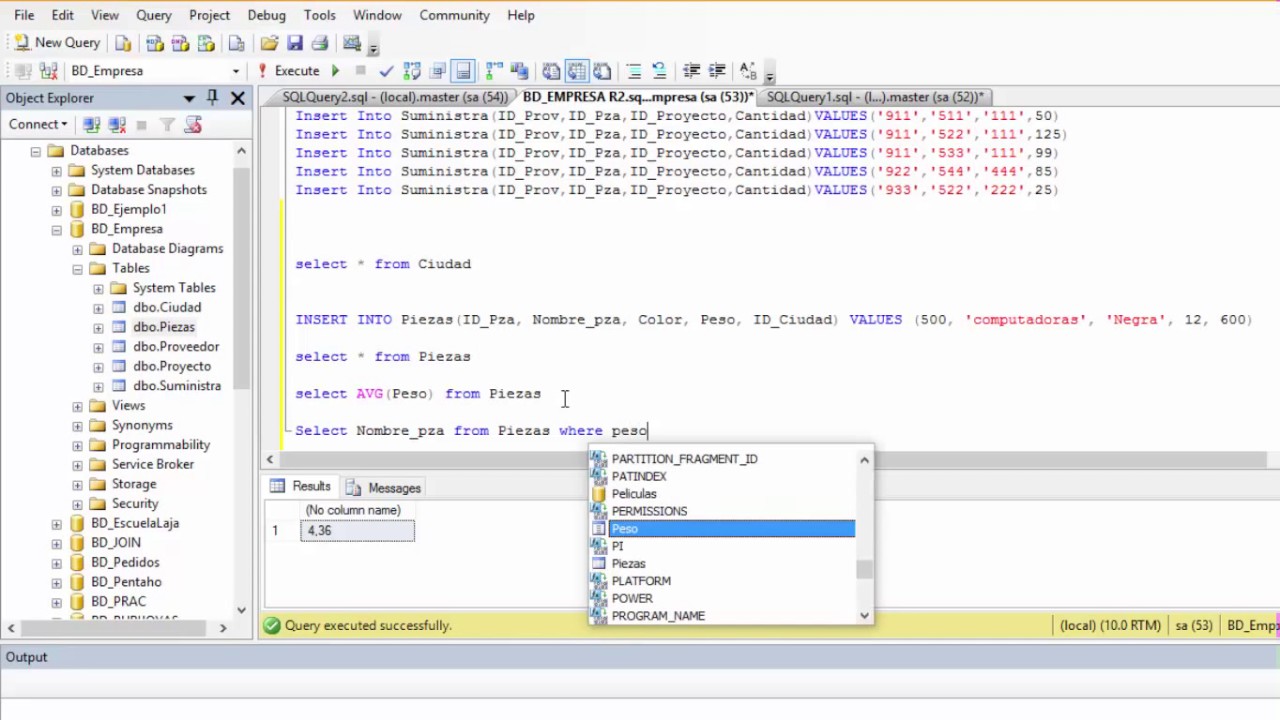1280x720 pixels.
Task: Expand the BD_Ejemplo1 database
Action: pyautogui.click(x=56, y=210)
